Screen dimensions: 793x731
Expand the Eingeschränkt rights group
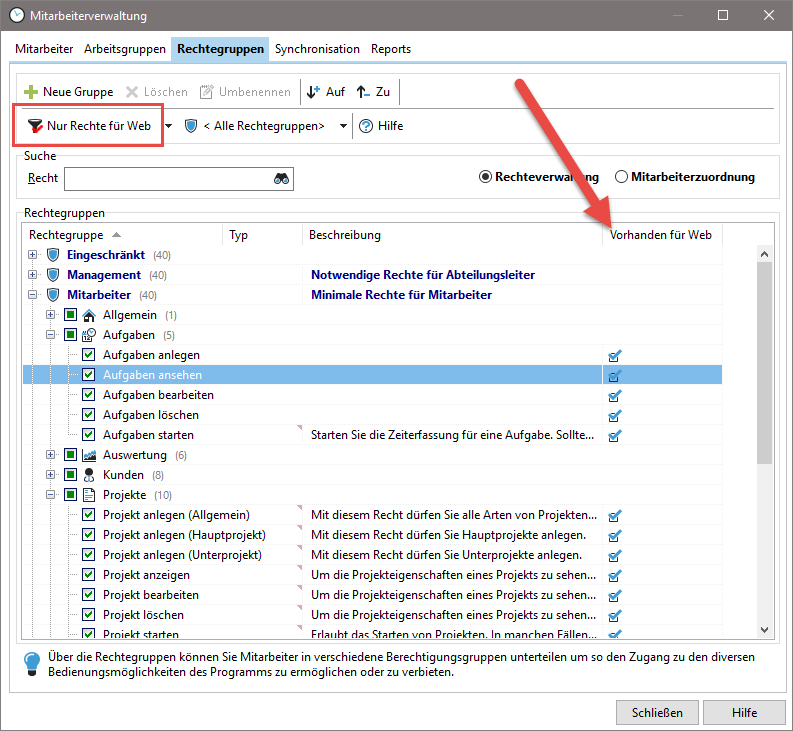click(33, 255)
